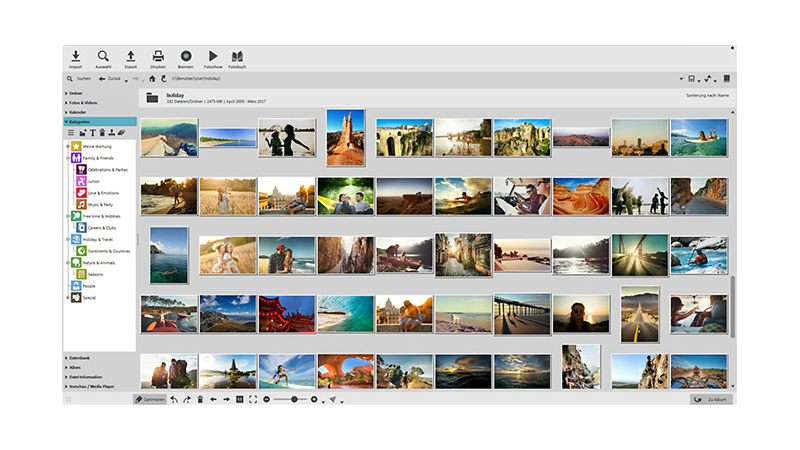The width and height of the screenshot is (800, 450).
Task: Expand the Datenbank panel at bottom left
Action: click(x=80, y=358)
